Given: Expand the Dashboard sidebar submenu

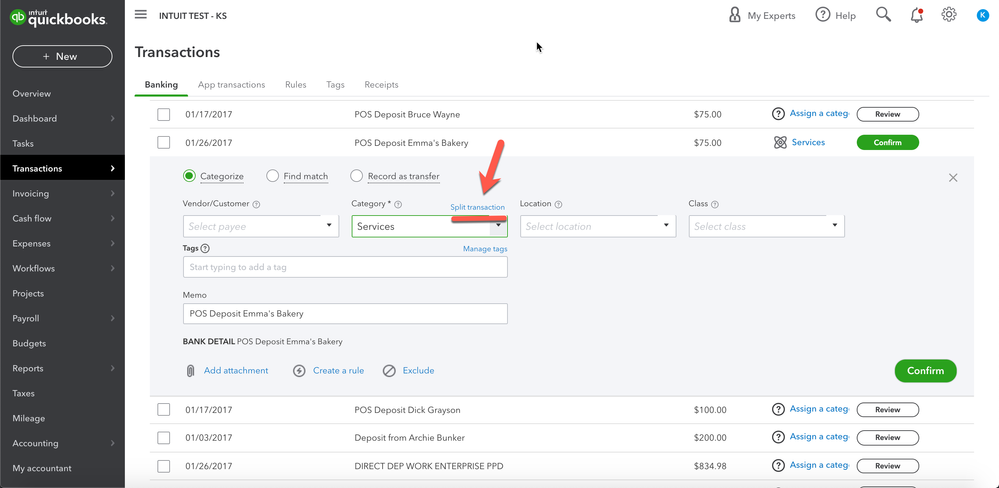Looking at the screenshot, I should [x=113, y=118].
